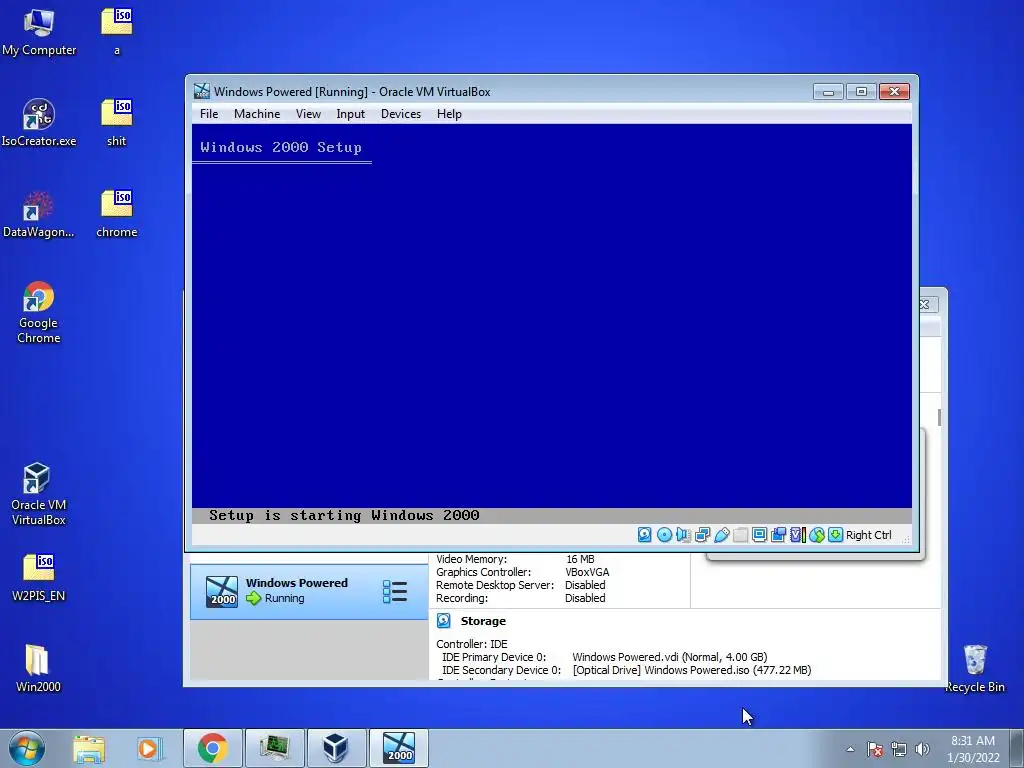Image resolution: width=1024 pixels, height=768 pixels.
Task: Select the Win2000 folder on desktop
Action: pos(38,669)
